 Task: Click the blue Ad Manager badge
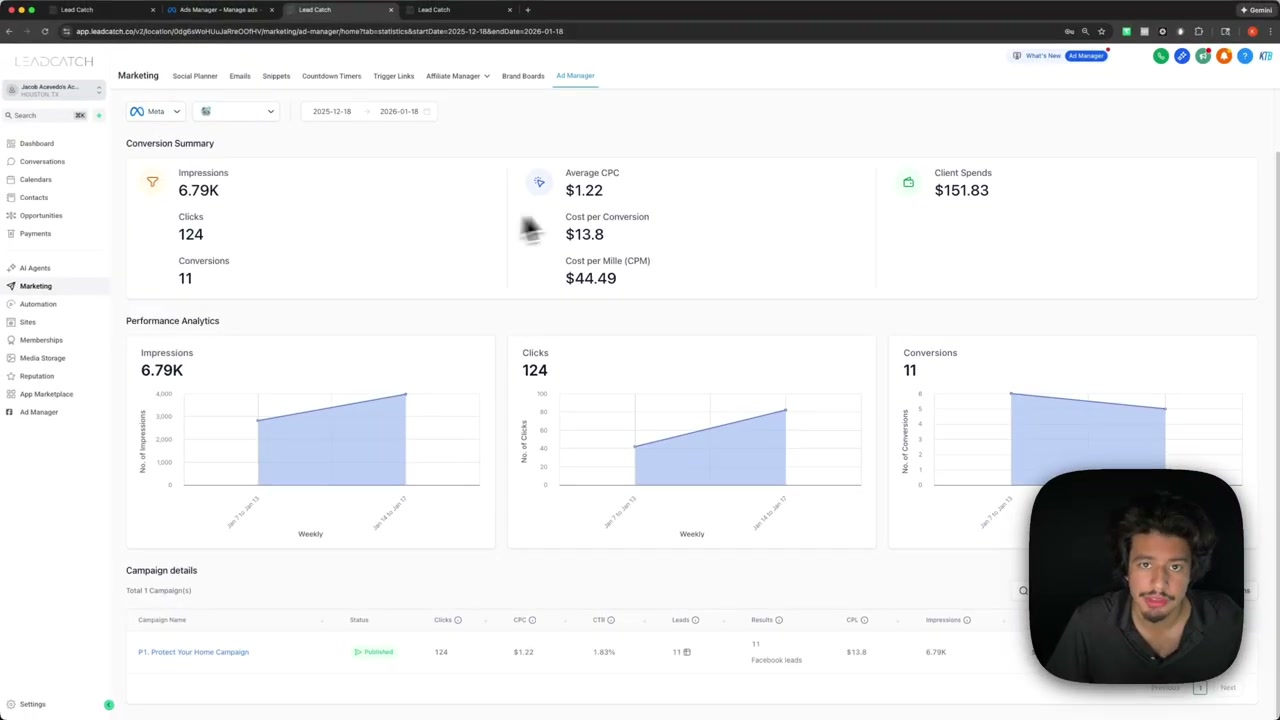[1086, 56]
